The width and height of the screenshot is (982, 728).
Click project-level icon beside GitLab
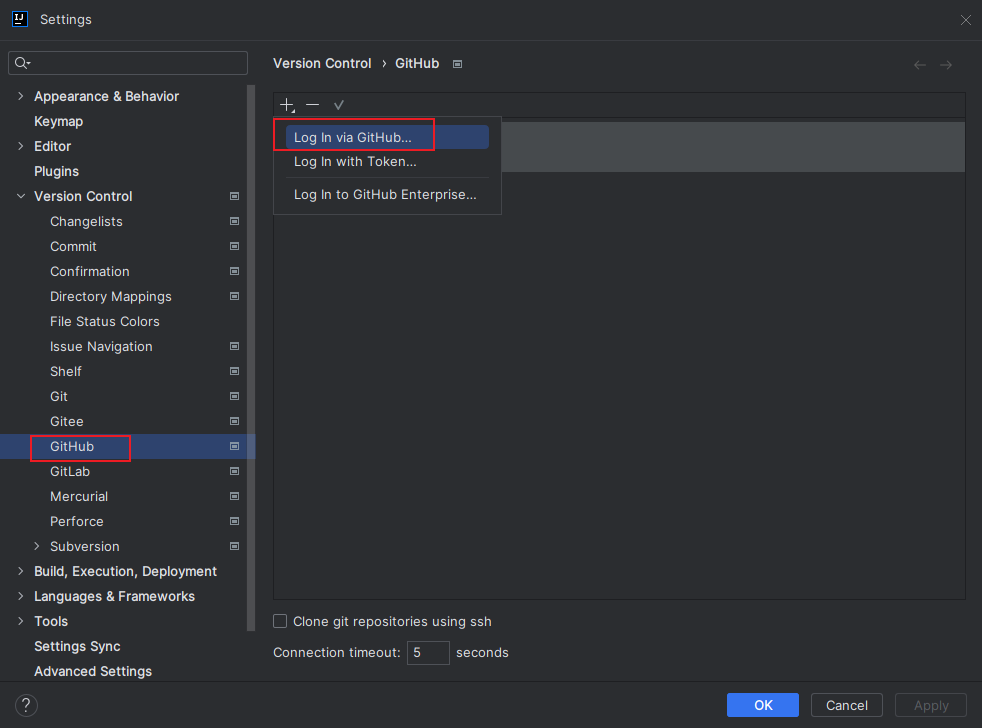tap(234, 471)
